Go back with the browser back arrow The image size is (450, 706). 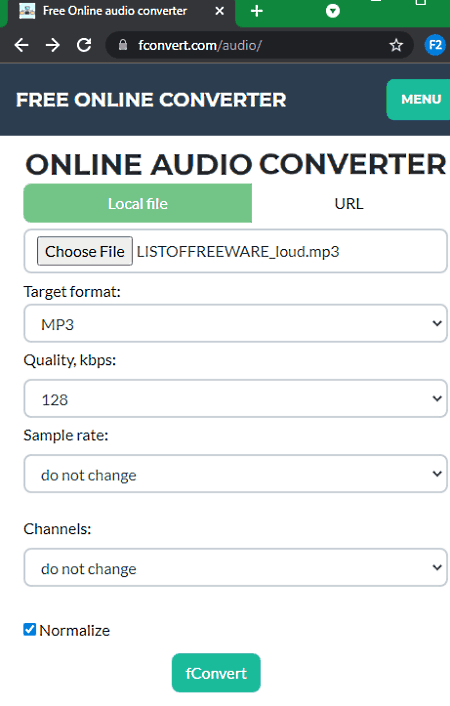pyautogui.click(x=21, y=45)
